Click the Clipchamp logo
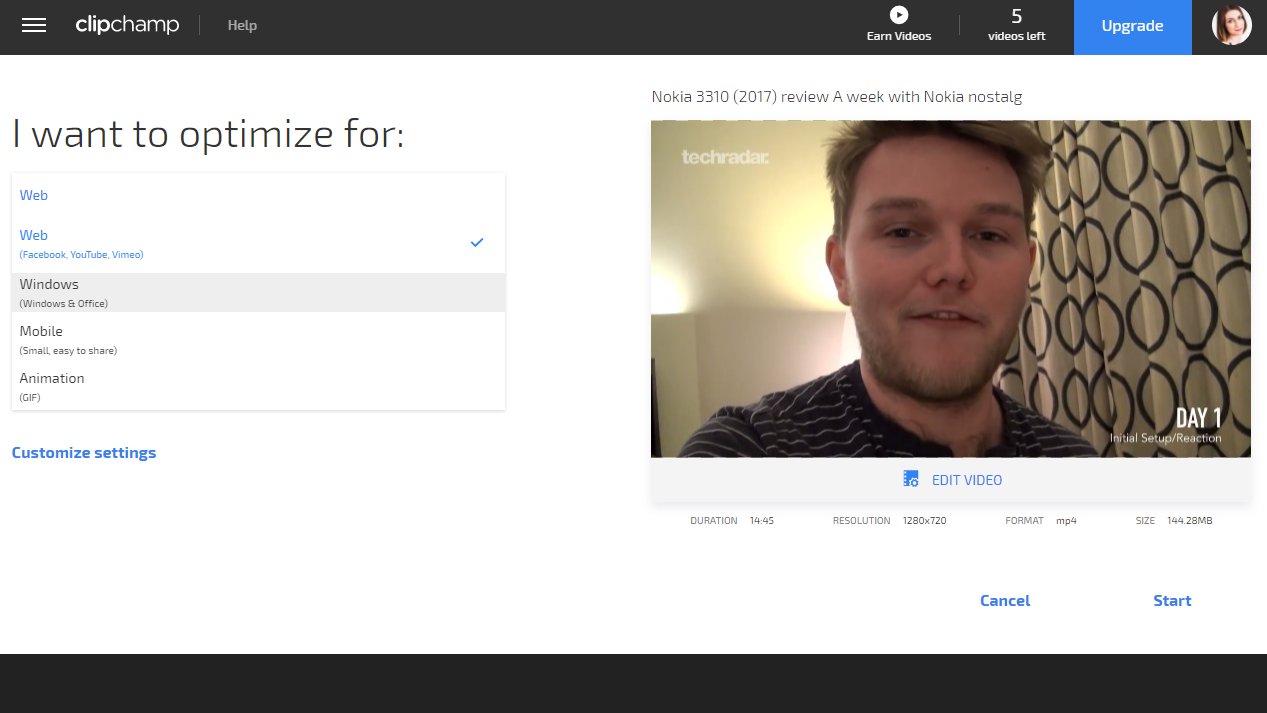 coord(127,25)
